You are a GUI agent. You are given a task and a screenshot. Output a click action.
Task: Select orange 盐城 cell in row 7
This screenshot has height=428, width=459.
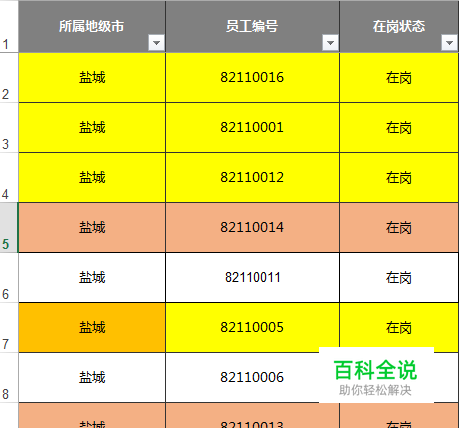92,328
